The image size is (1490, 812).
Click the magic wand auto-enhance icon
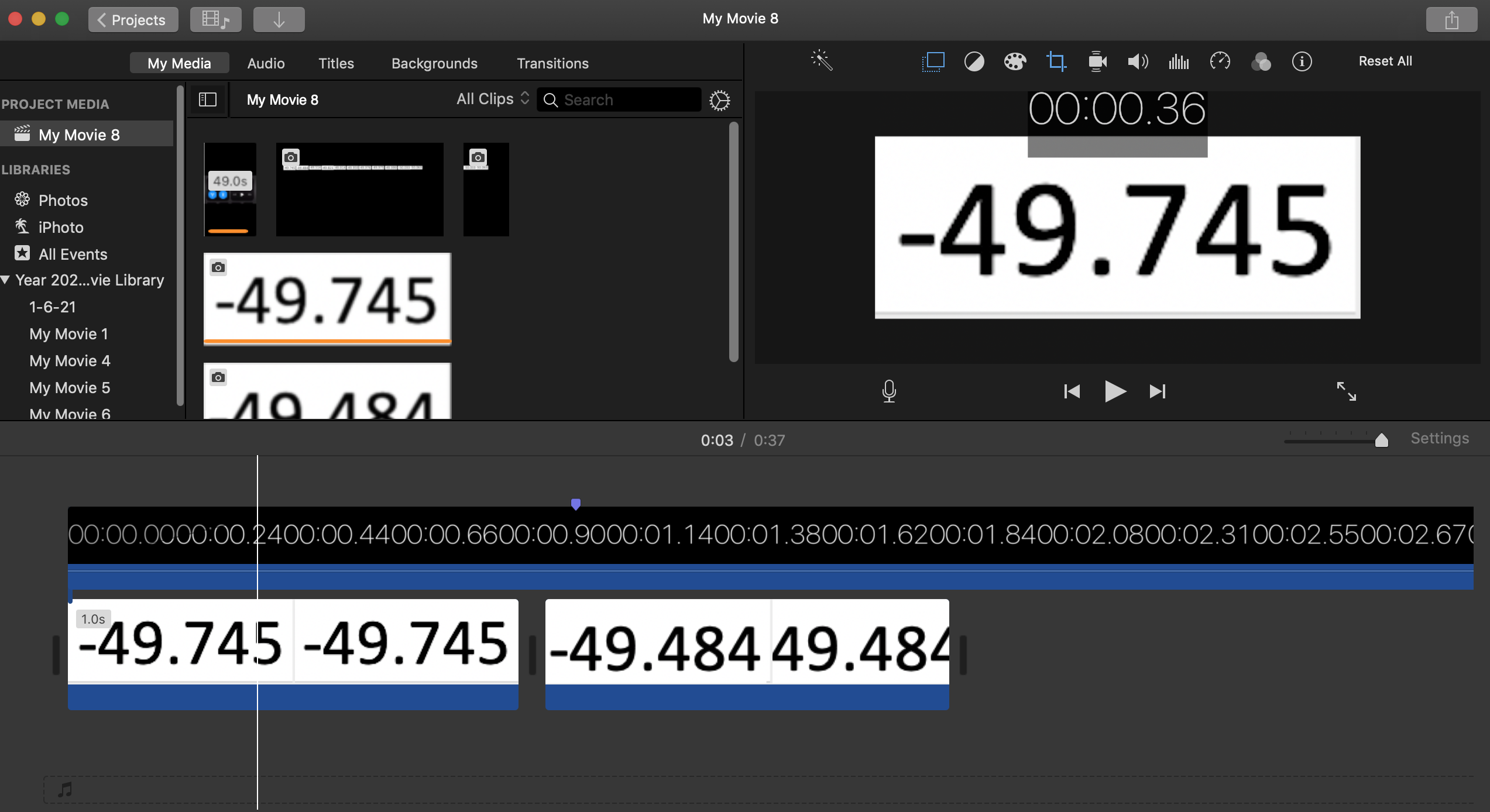(822, 61)
